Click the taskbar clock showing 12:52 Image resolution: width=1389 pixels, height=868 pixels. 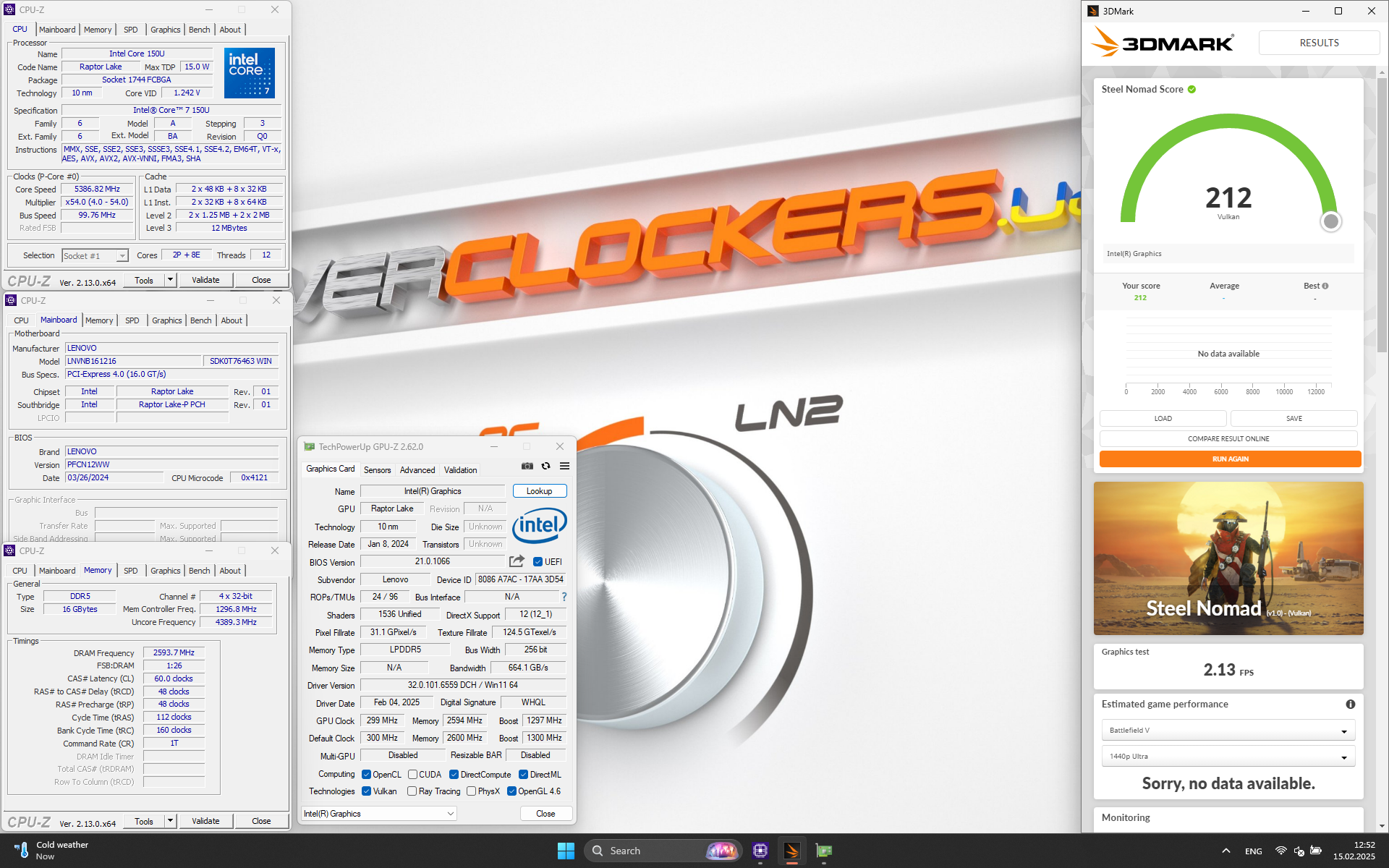click(1354, 851)
